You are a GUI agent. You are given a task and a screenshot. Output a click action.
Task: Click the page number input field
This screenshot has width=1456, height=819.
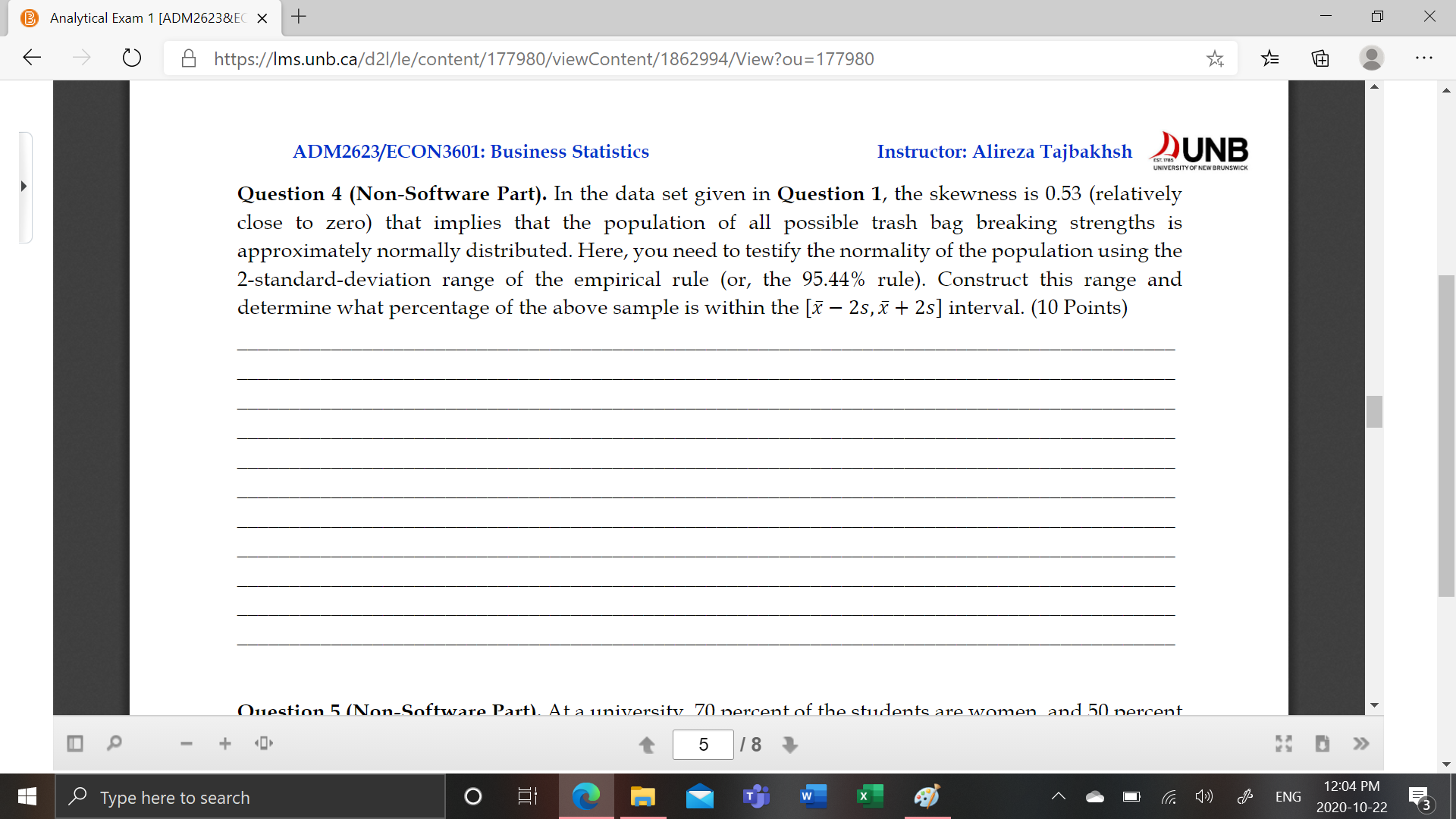tap(702, 744)
